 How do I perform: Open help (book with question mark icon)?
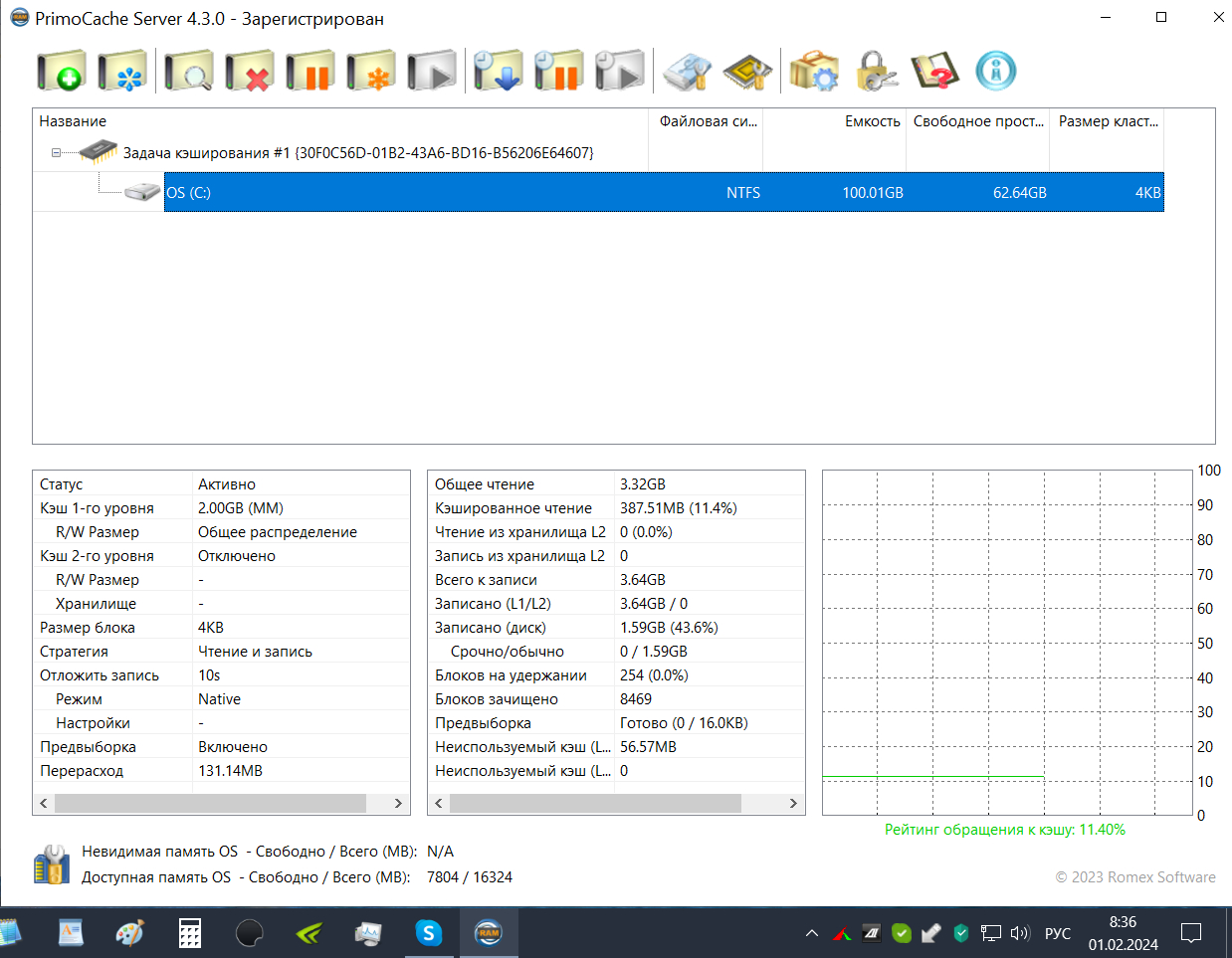click(935, 72)
